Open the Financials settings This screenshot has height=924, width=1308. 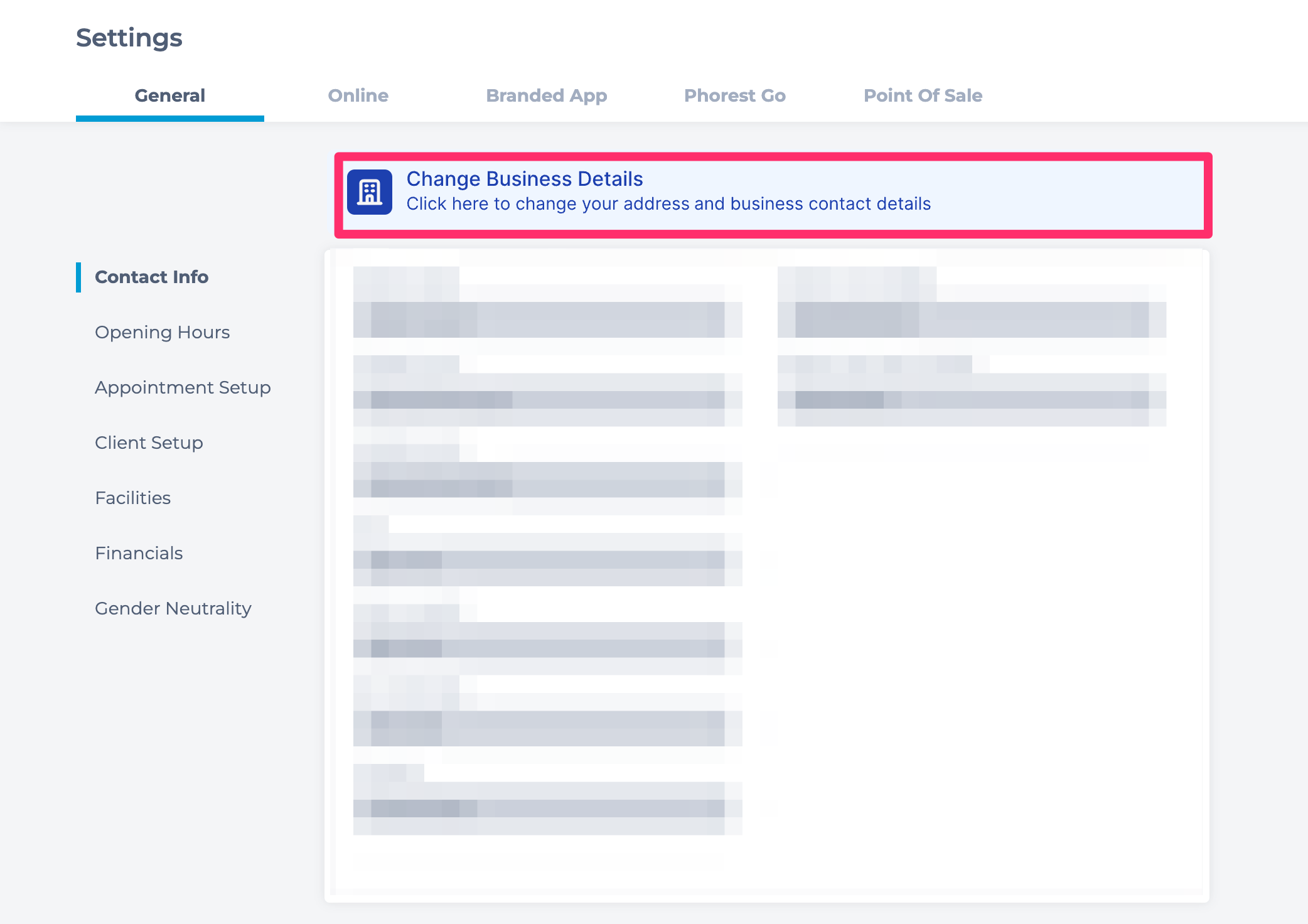139,553
